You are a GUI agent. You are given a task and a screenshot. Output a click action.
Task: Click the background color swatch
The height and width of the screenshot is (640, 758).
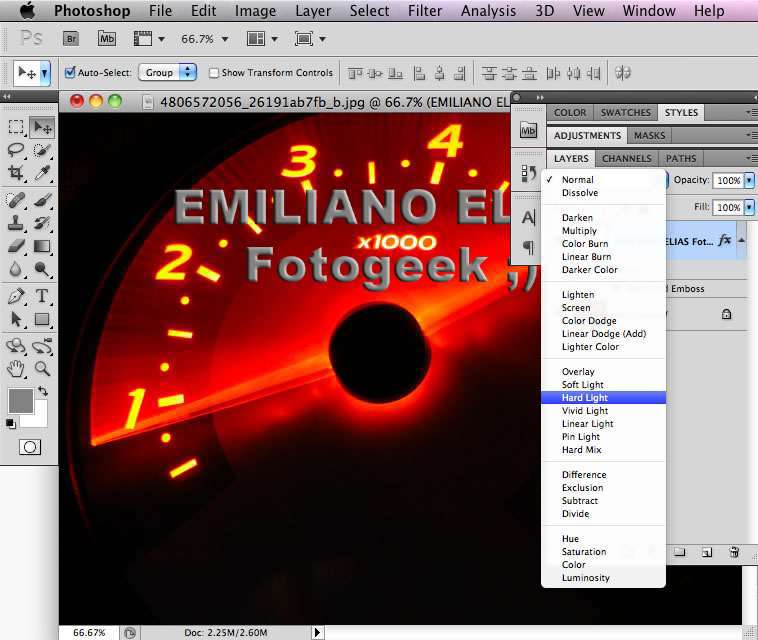(x=41, y=418)
